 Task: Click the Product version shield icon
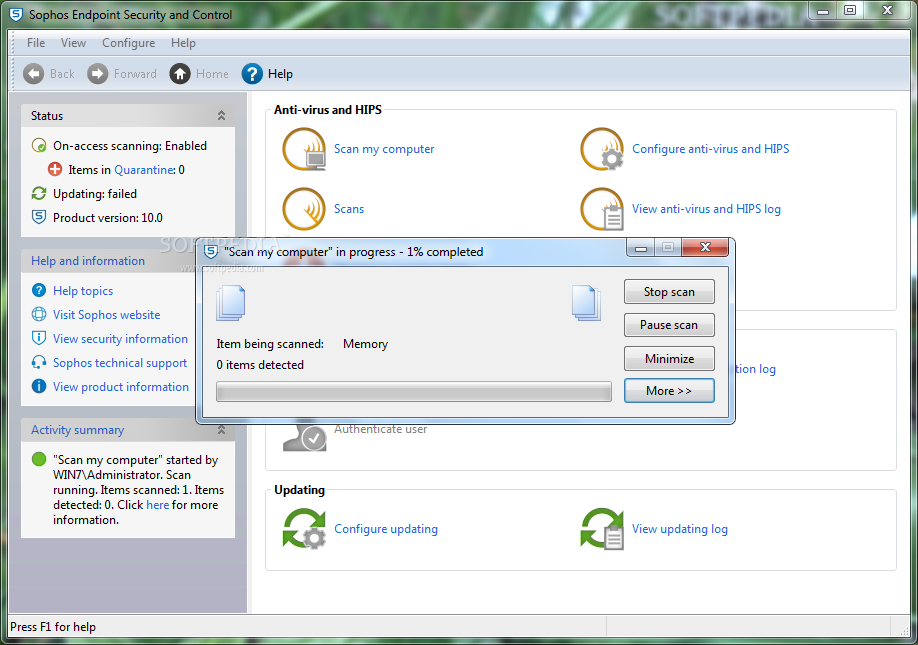click(x=39, y=217)
